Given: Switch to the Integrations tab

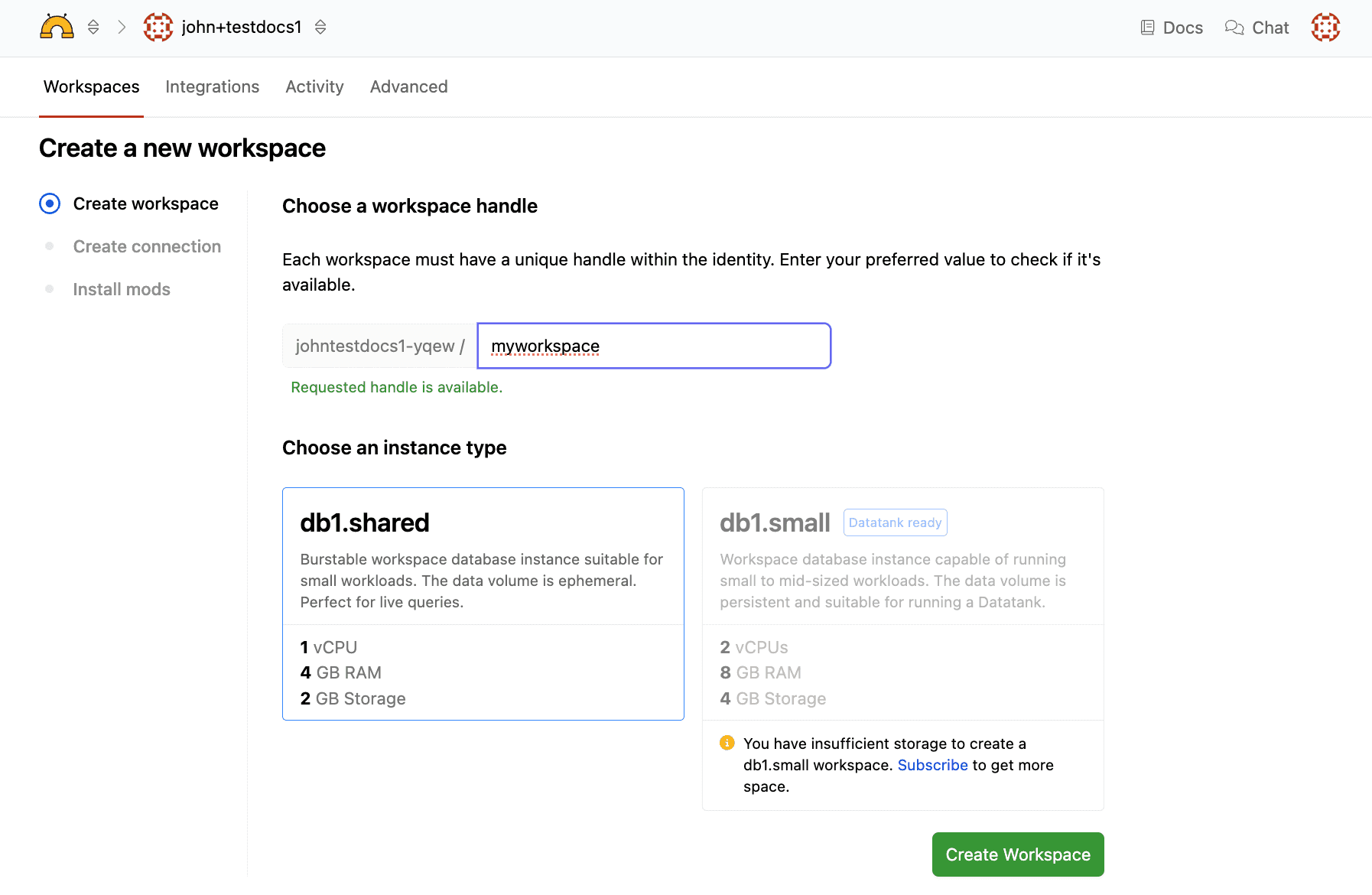Looking at the screenshot, I should point(212,86).
